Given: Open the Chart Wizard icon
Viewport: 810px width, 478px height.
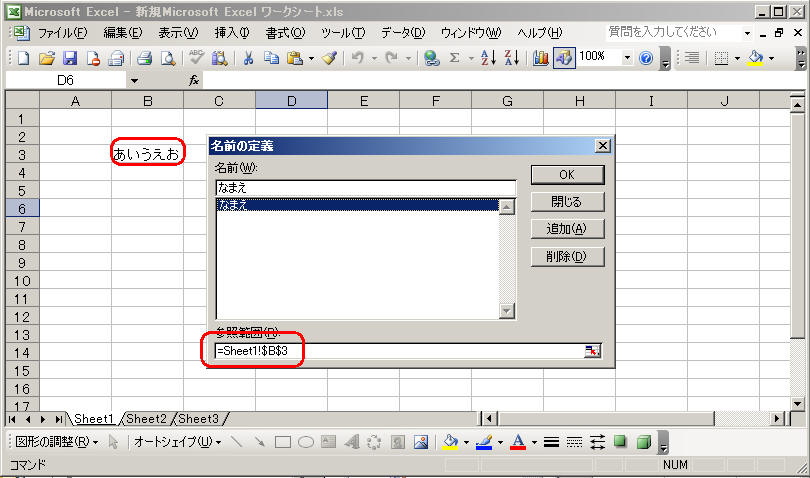Looking at the screenshot, I should (541, 58).
